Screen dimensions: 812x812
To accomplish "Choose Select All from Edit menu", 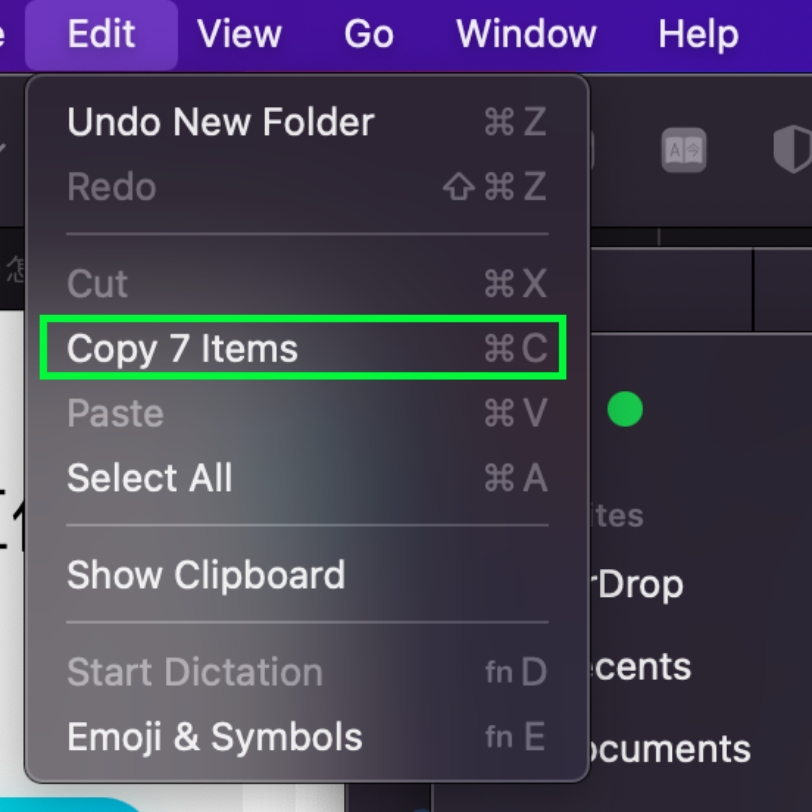I will coord(307,477).
